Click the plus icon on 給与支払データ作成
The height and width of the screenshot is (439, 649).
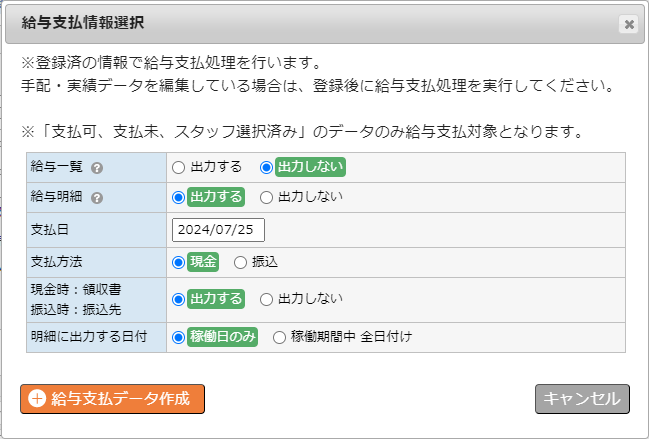click(x=37, y=399)
